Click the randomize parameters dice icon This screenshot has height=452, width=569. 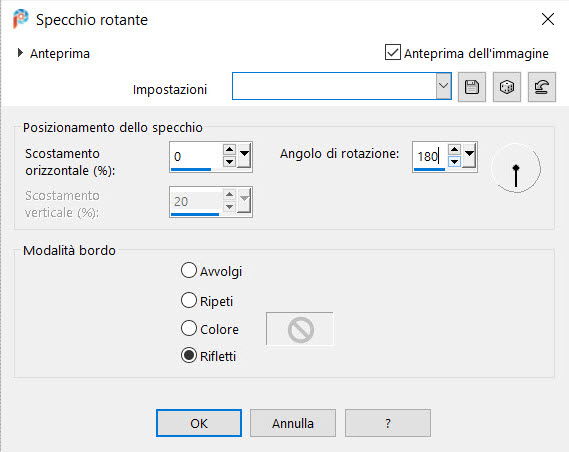click(507, 87)
